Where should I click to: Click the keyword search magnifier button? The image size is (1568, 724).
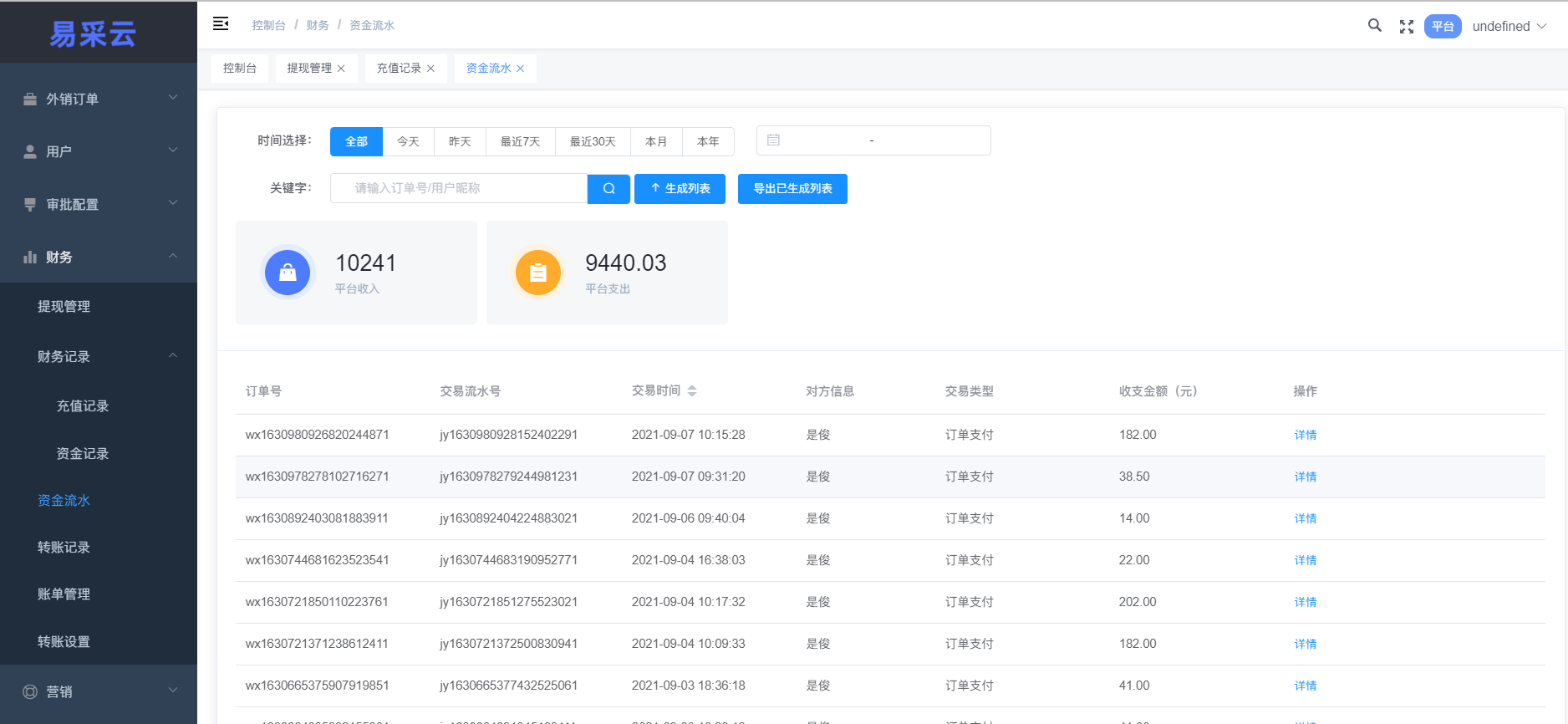609,188
